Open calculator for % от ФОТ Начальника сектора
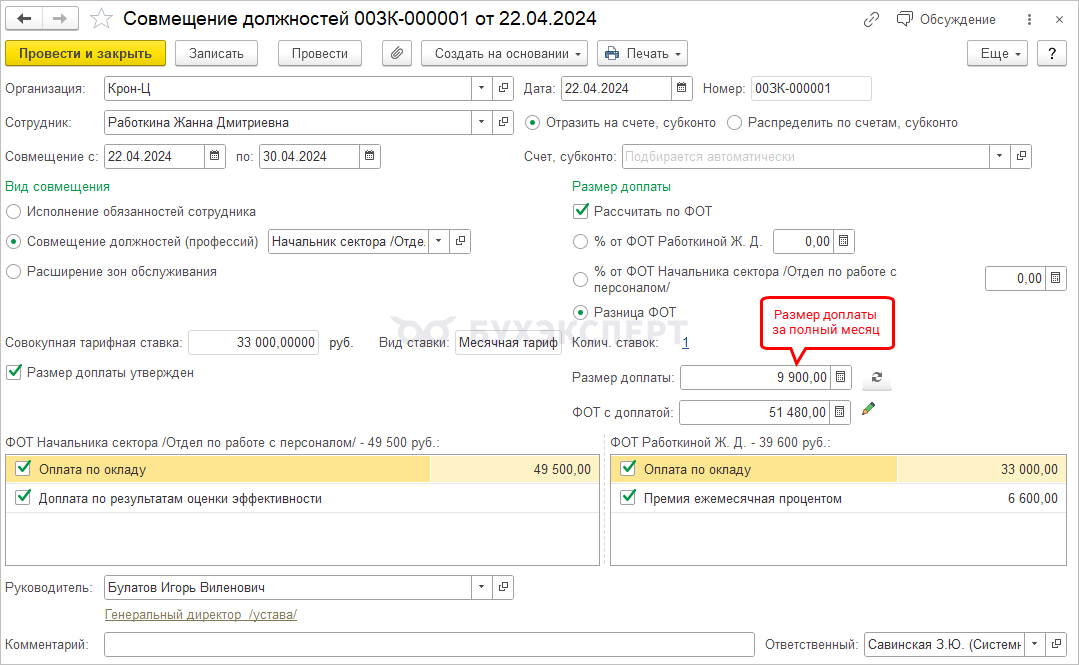This screenshot has height=665, width=1079. (1056, 278)
